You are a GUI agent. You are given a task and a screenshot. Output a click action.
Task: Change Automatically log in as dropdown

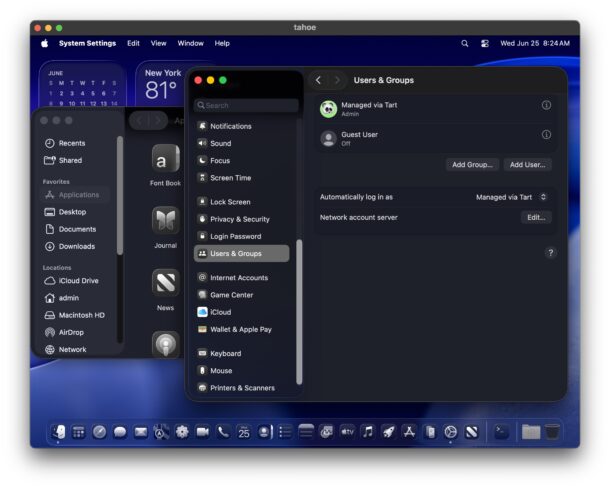[x=511, y=197]
